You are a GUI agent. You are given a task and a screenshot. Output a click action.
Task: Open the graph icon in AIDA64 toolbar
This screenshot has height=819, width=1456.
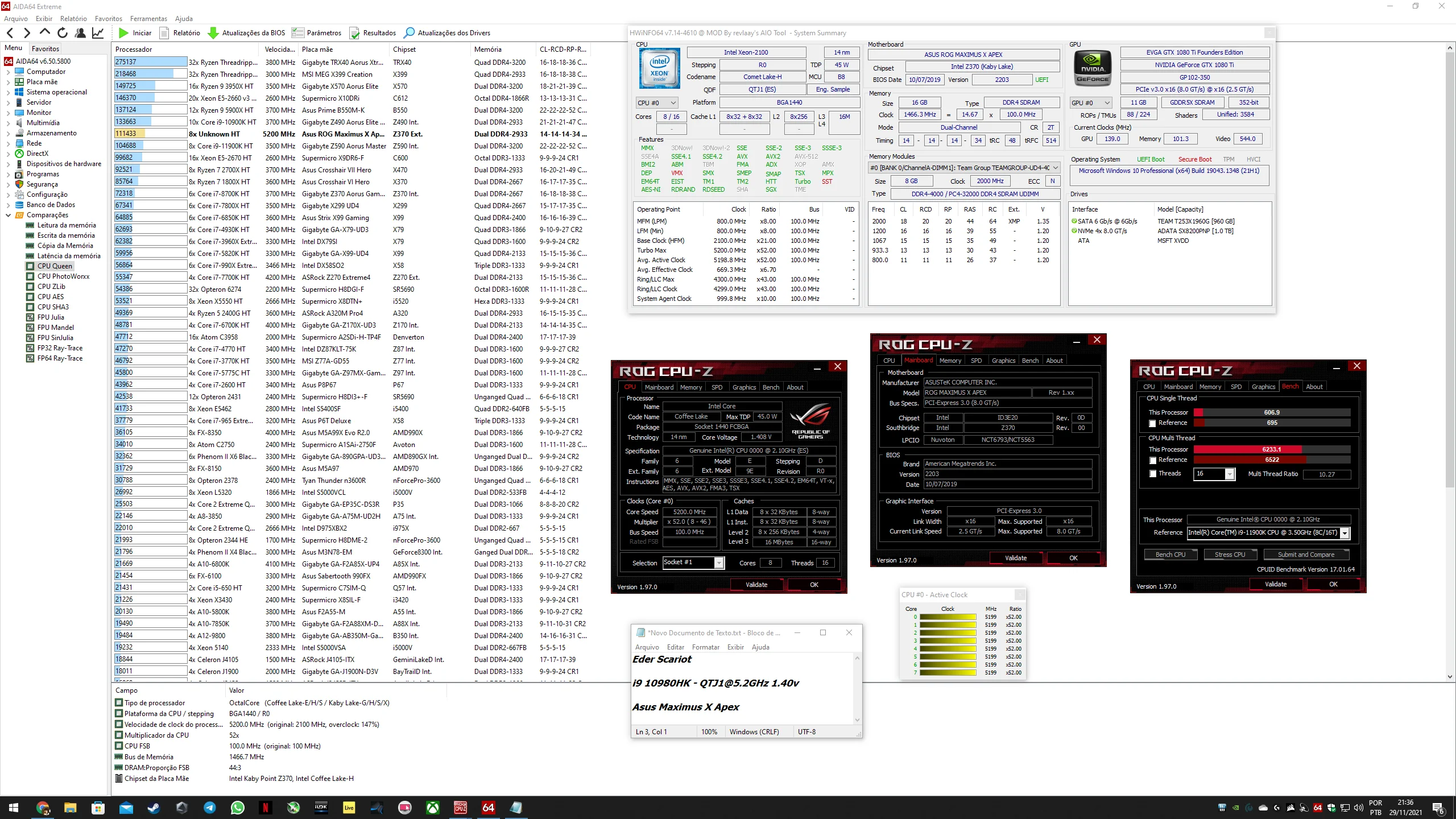point(98,33)
